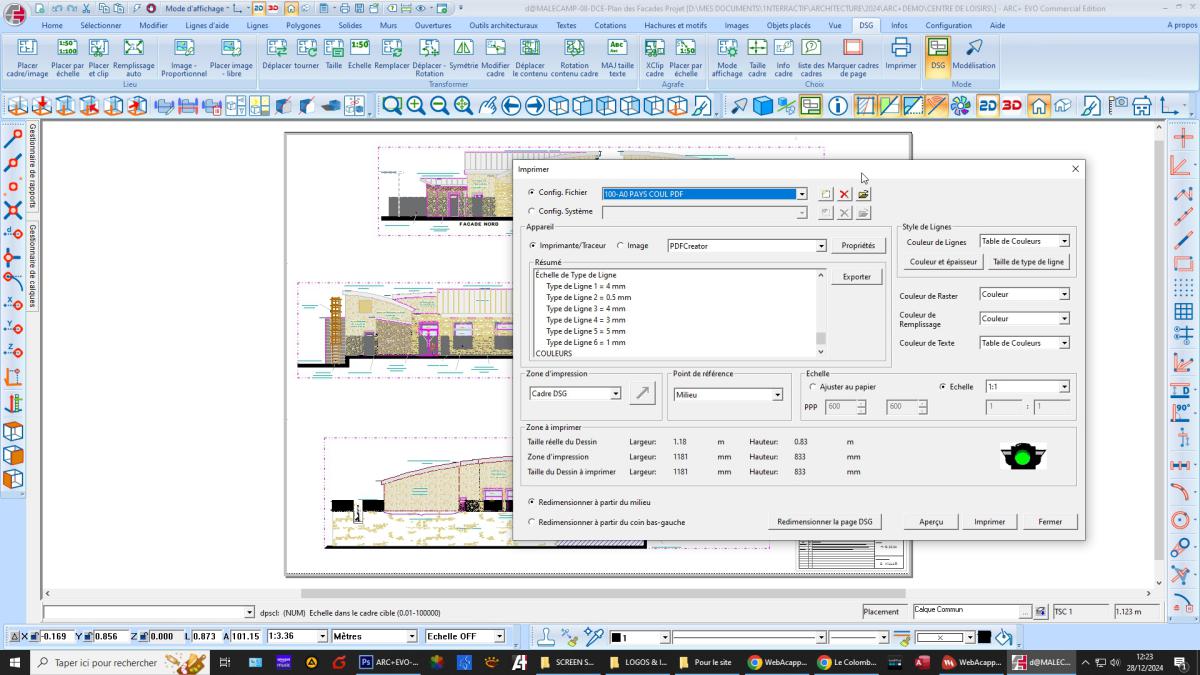Viewport: 1200px width, 675px height.
Task: Click the Marquer cadres de page icon
Action: (852, 48)
